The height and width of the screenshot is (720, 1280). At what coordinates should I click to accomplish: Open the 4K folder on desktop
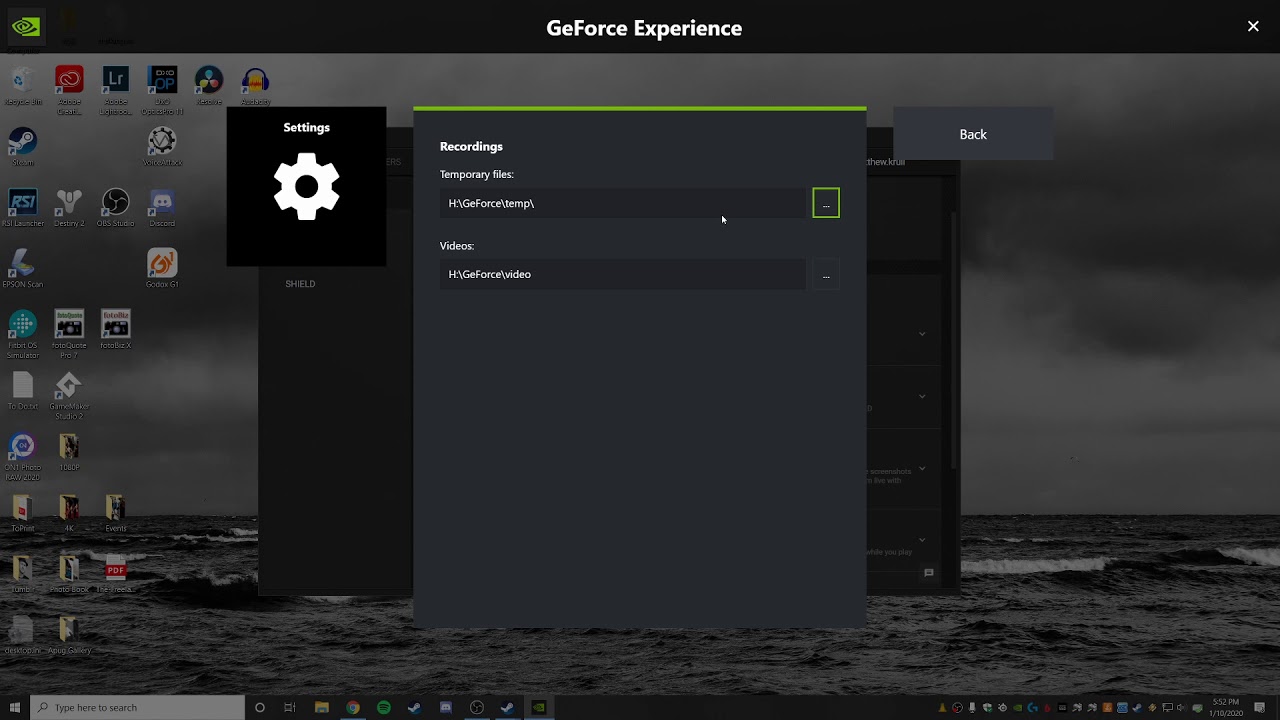tap(69, 513)
